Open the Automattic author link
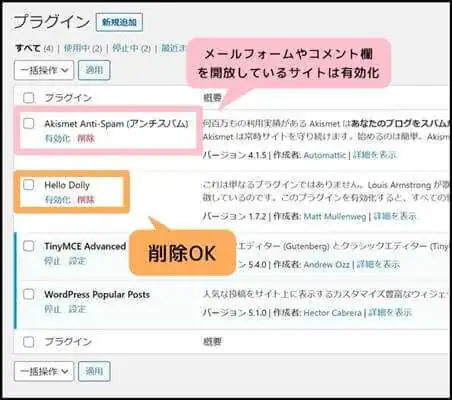The width and height of the screenshot is (452, 400). (325, 155)
